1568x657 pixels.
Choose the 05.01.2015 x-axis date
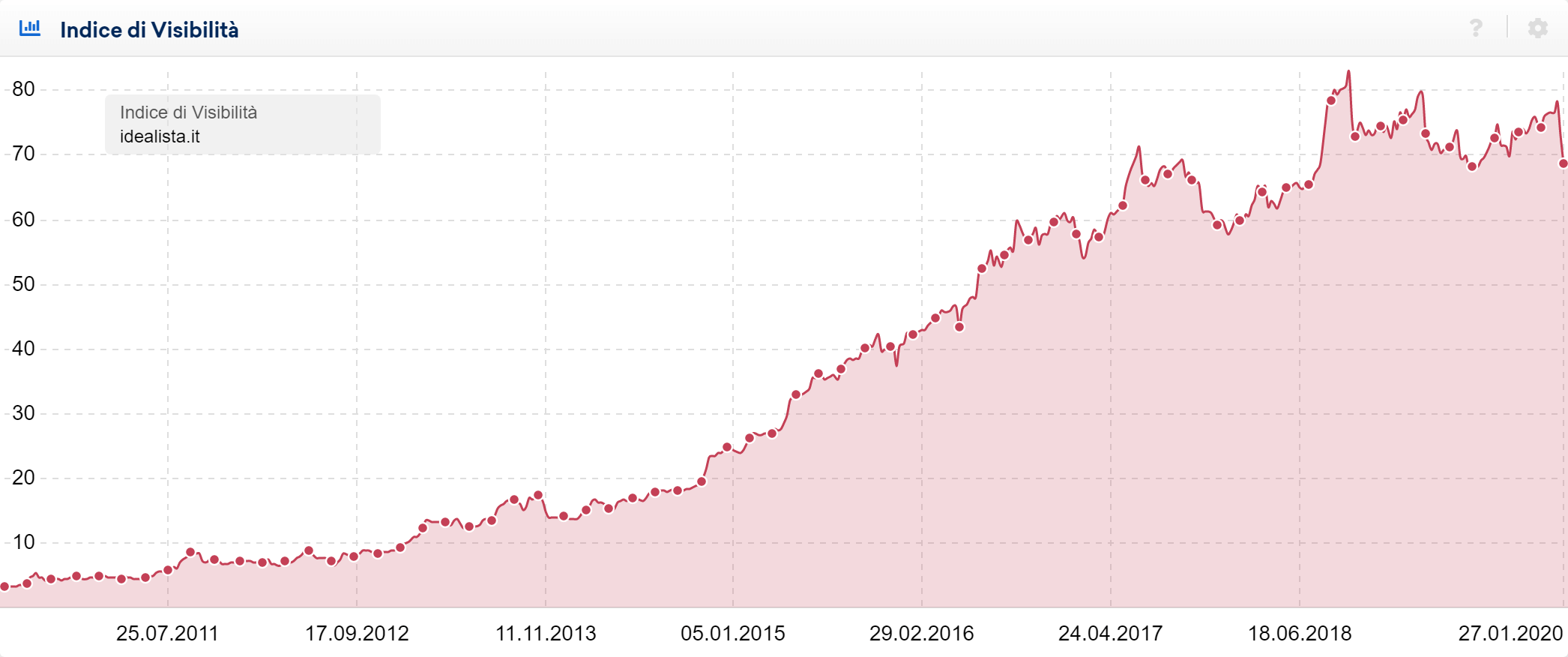click(733, 634)
